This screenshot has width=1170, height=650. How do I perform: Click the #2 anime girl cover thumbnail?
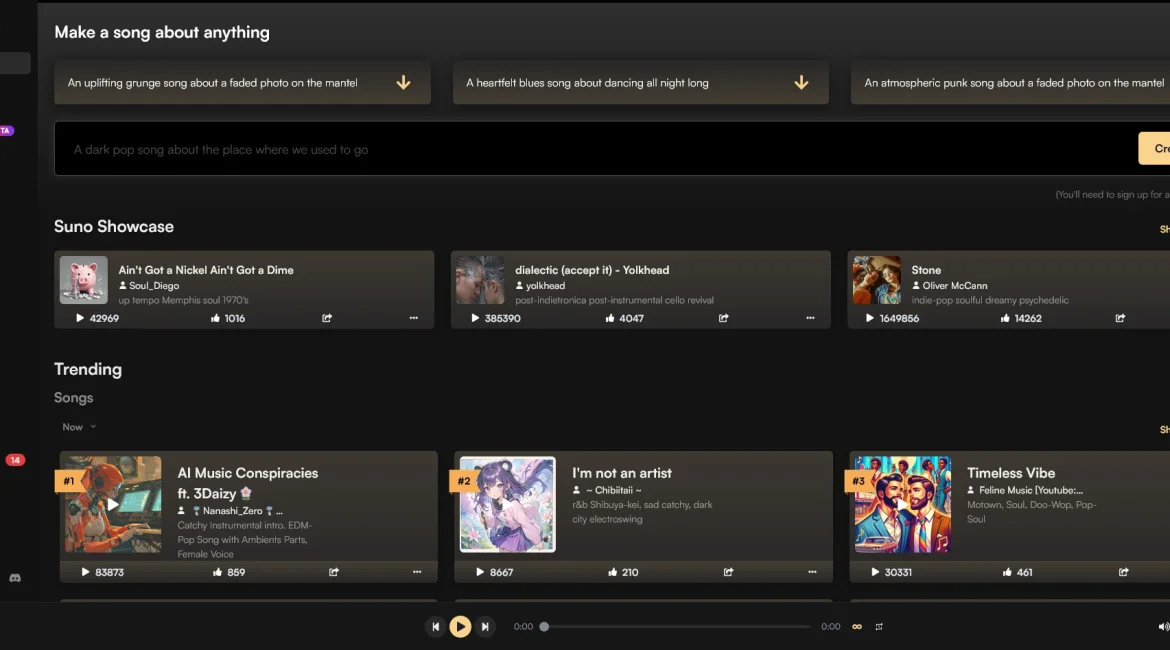[x=507, y=504]
